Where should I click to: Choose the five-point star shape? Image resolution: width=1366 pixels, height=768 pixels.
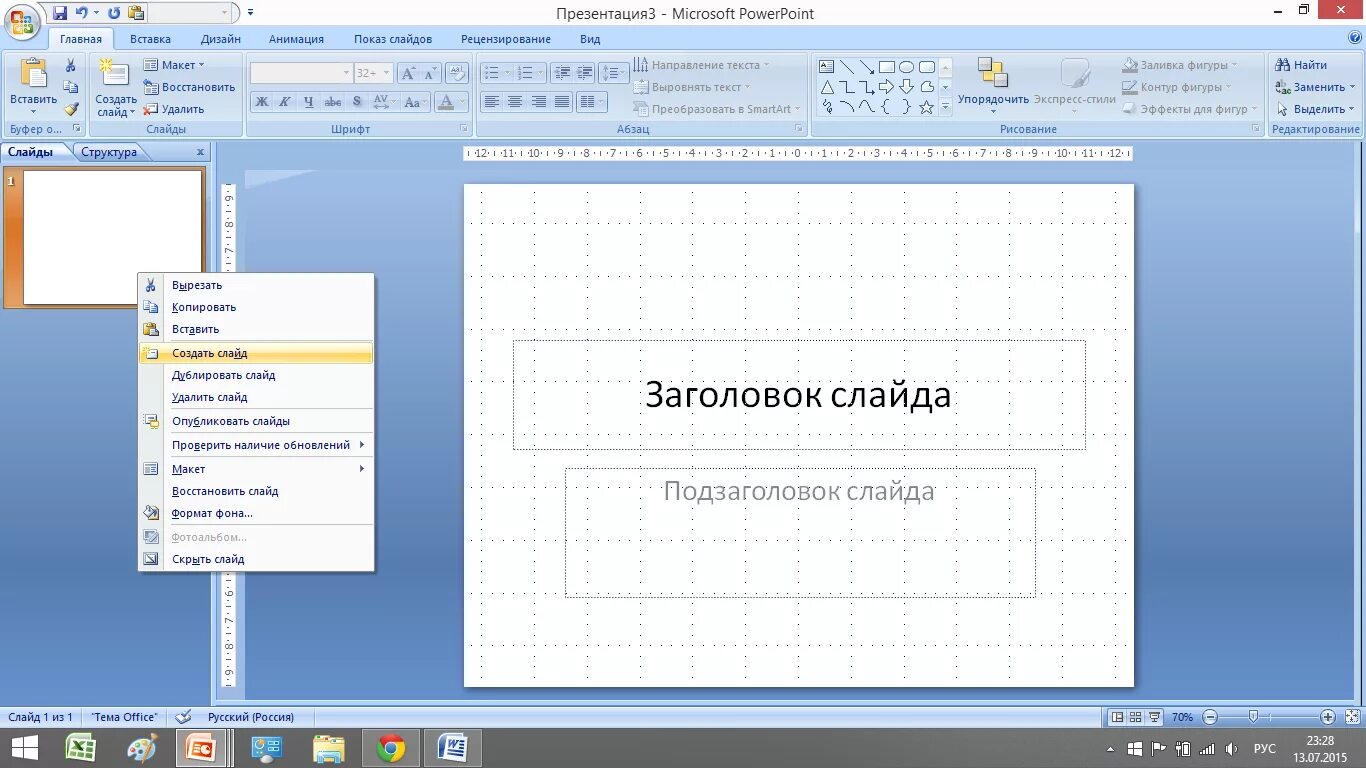pos(927,107)
